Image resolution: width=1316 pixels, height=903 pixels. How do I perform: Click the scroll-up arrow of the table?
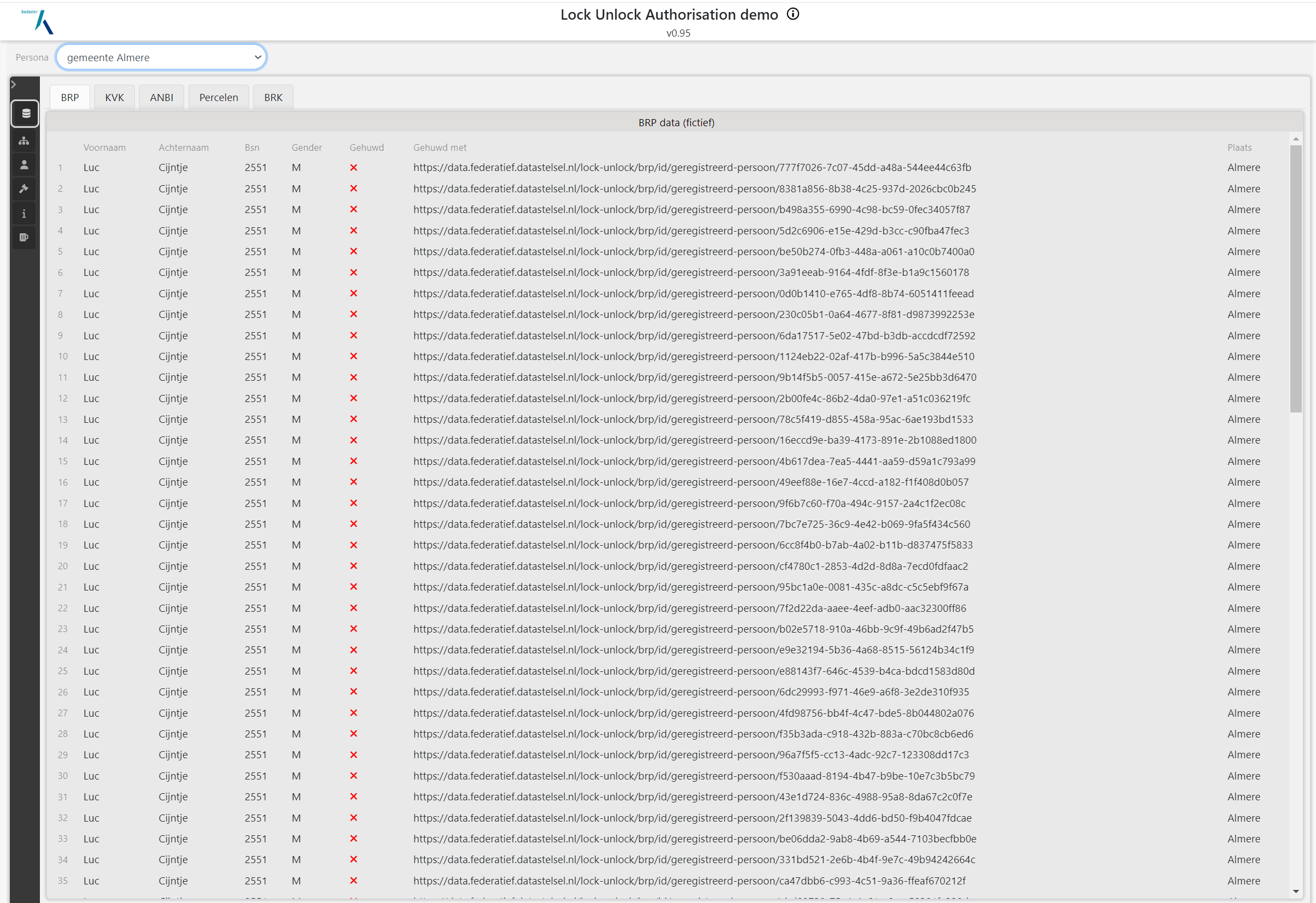pos(1296,139)
